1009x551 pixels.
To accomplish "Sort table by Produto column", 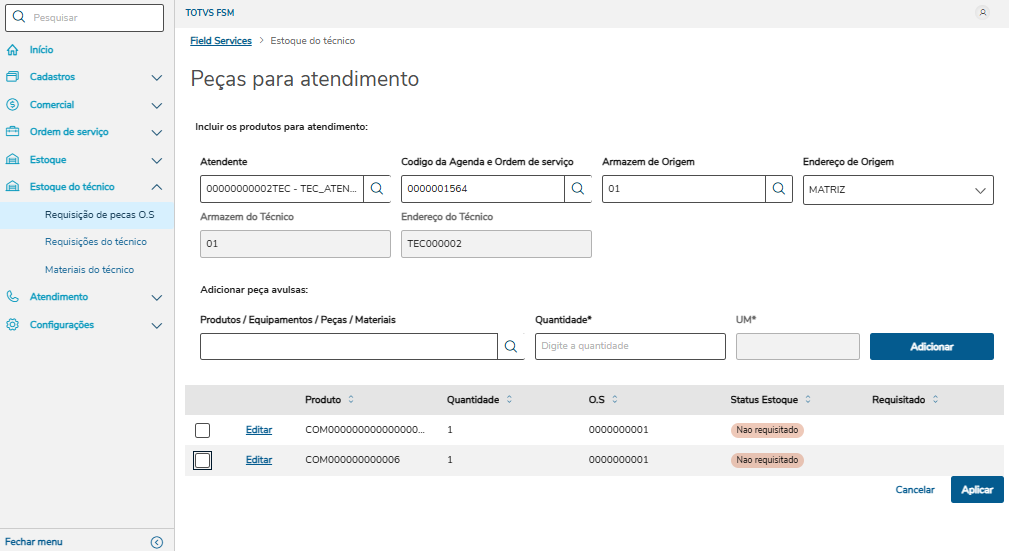I will pos(350,400).
